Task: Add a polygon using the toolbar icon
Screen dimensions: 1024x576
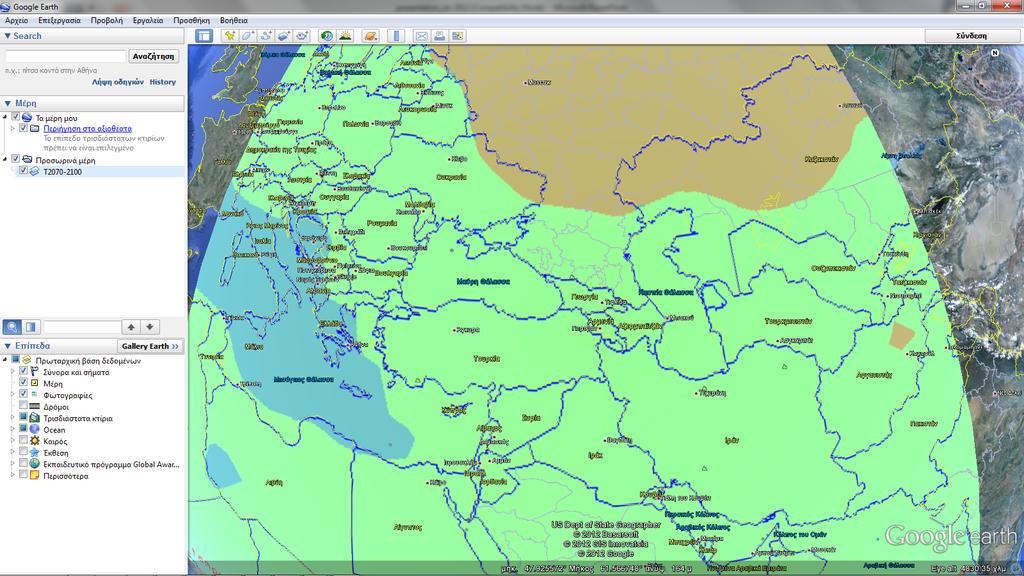Action: tap(248, 36)
